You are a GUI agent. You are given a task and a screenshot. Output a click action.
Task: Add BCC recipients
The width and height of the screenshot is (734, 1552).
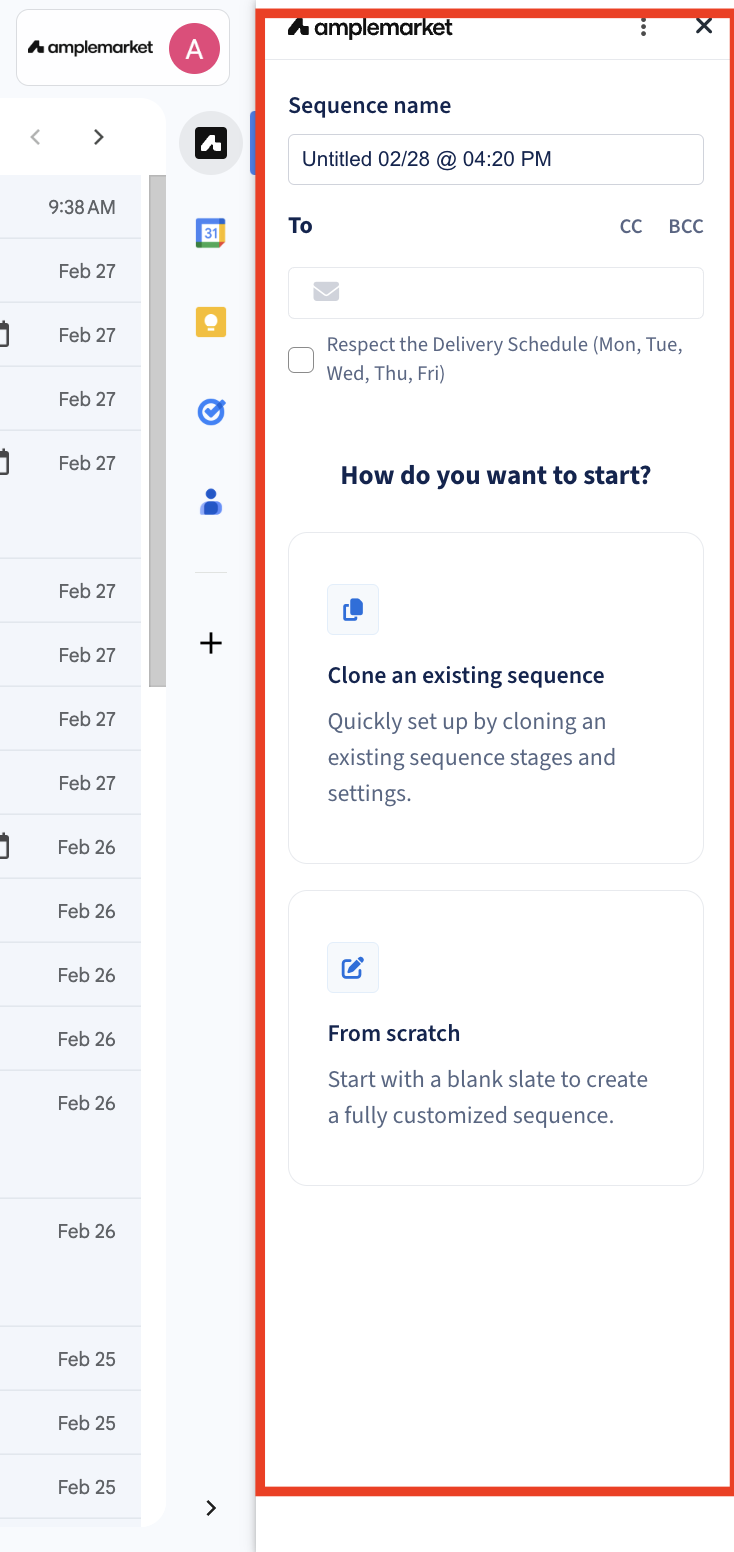point(686,227)
